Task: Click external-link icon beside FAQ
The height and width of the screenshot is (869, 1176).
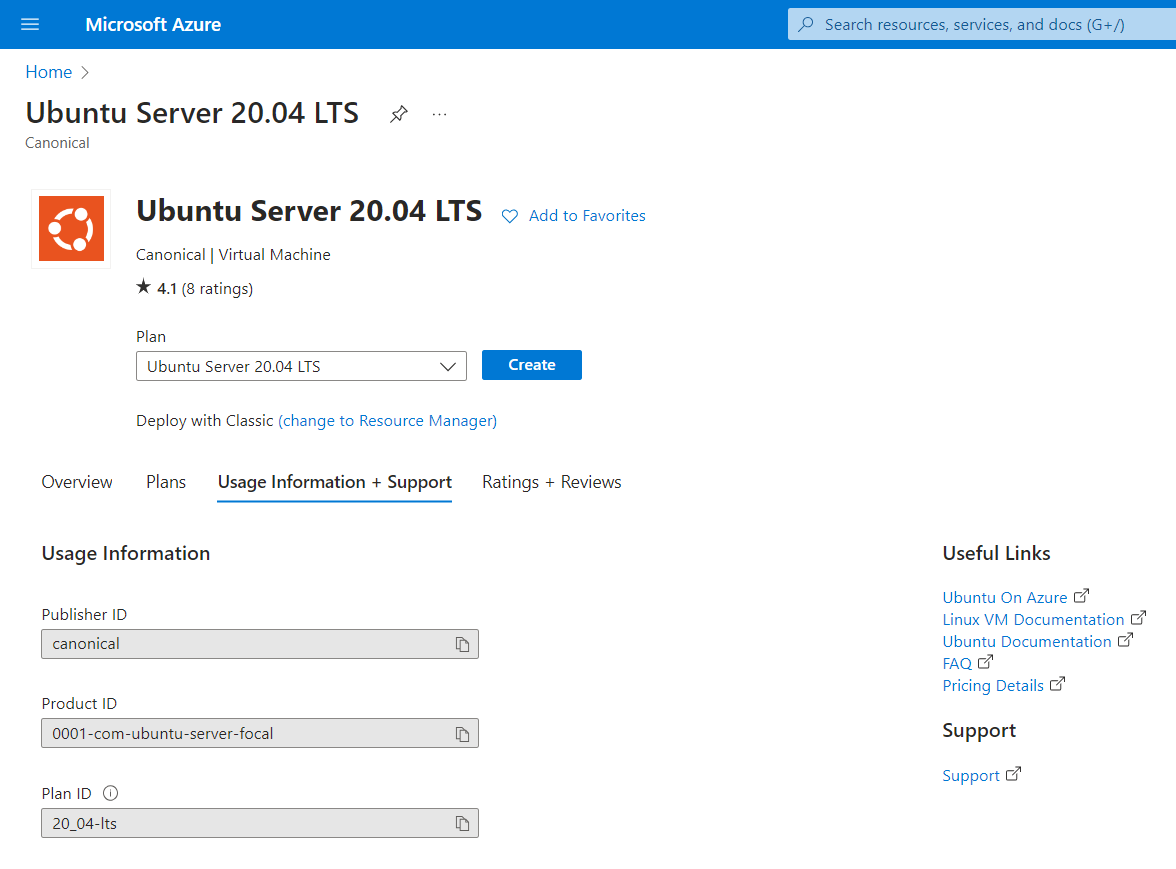Action: tap(986, 661)
